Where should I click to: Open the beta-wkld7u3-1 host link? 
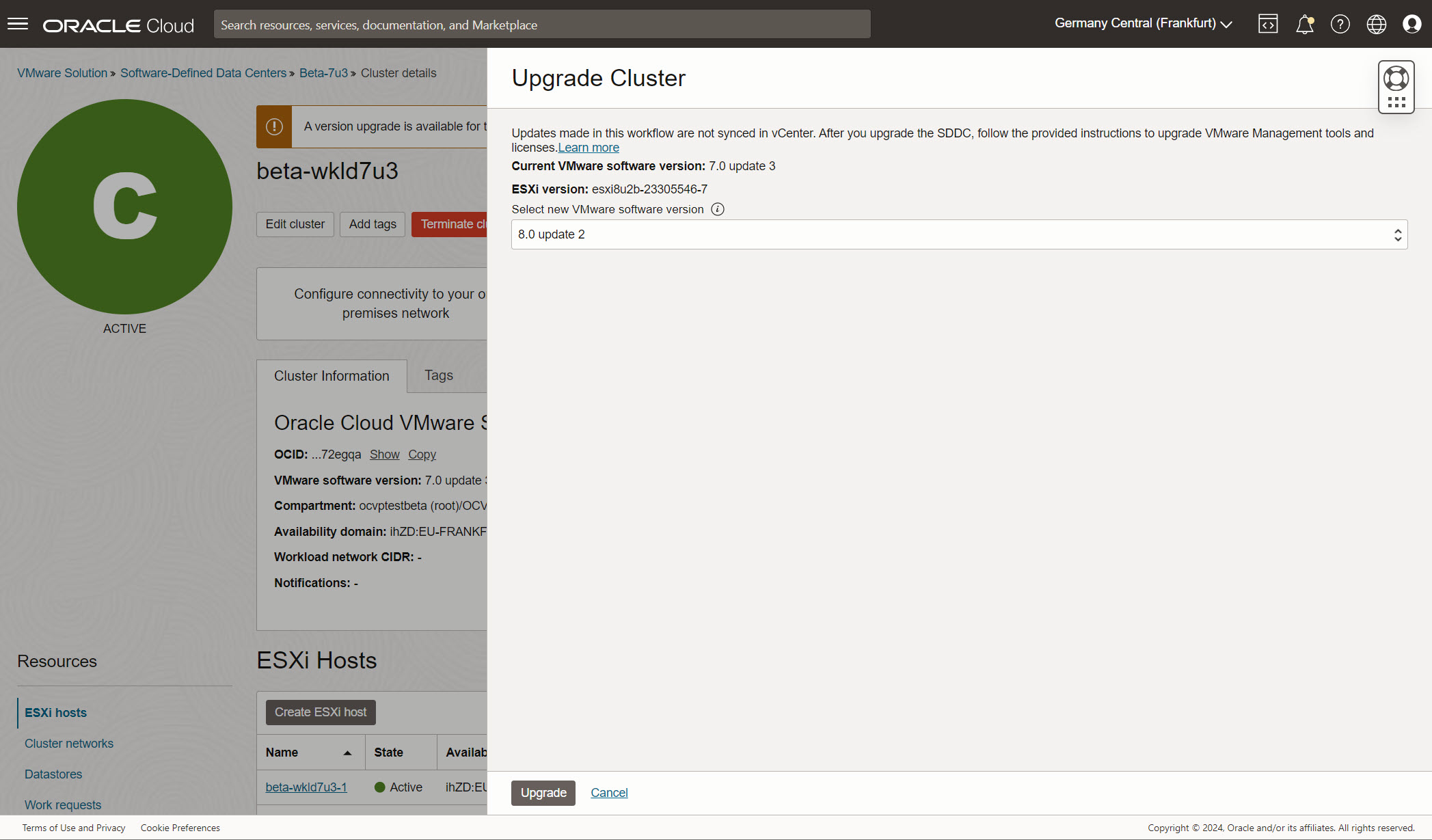(x=306, y=787)
